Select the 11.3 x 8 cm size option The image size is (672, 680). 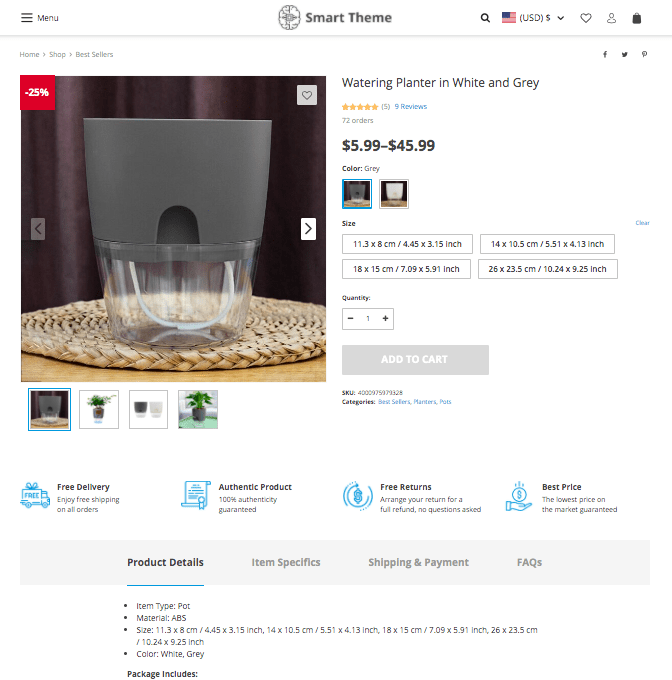coord(406,244)
